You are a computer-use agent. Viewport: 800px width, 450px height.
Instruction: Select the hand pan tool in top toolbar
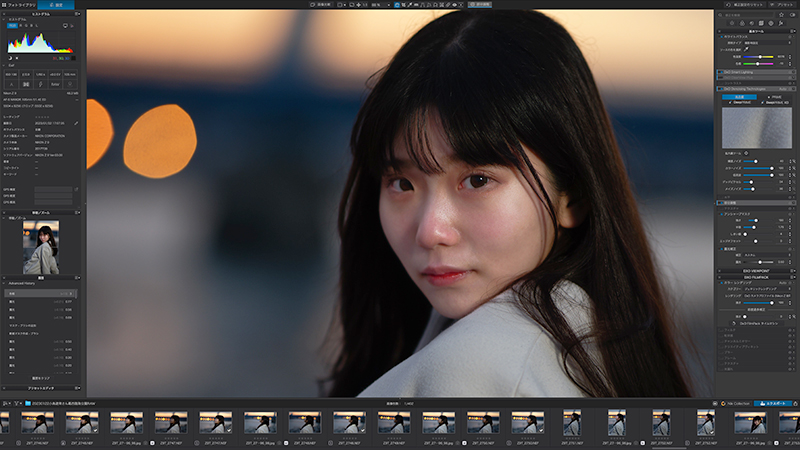397,5
